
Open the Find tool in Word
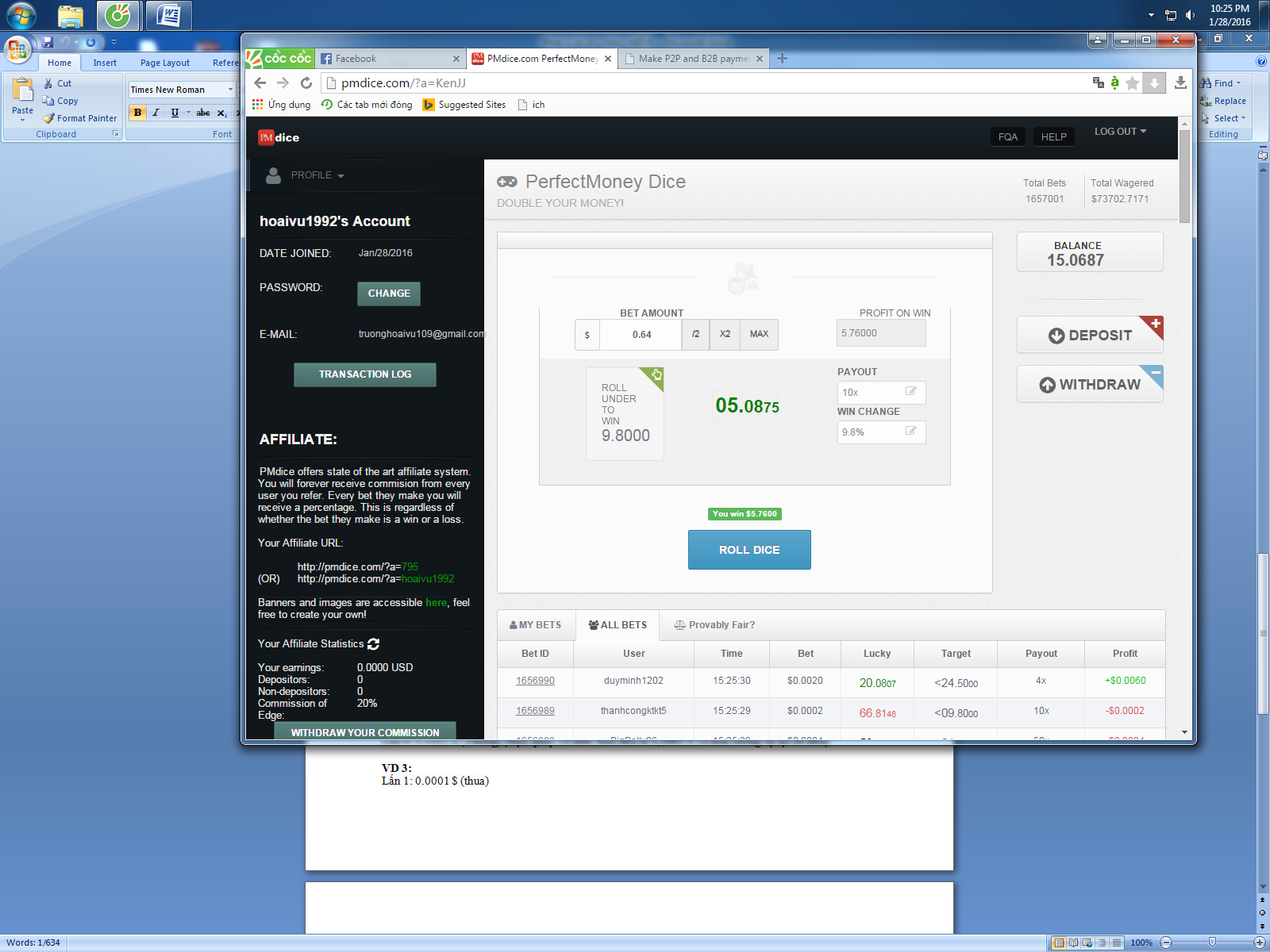(1222, 83)
